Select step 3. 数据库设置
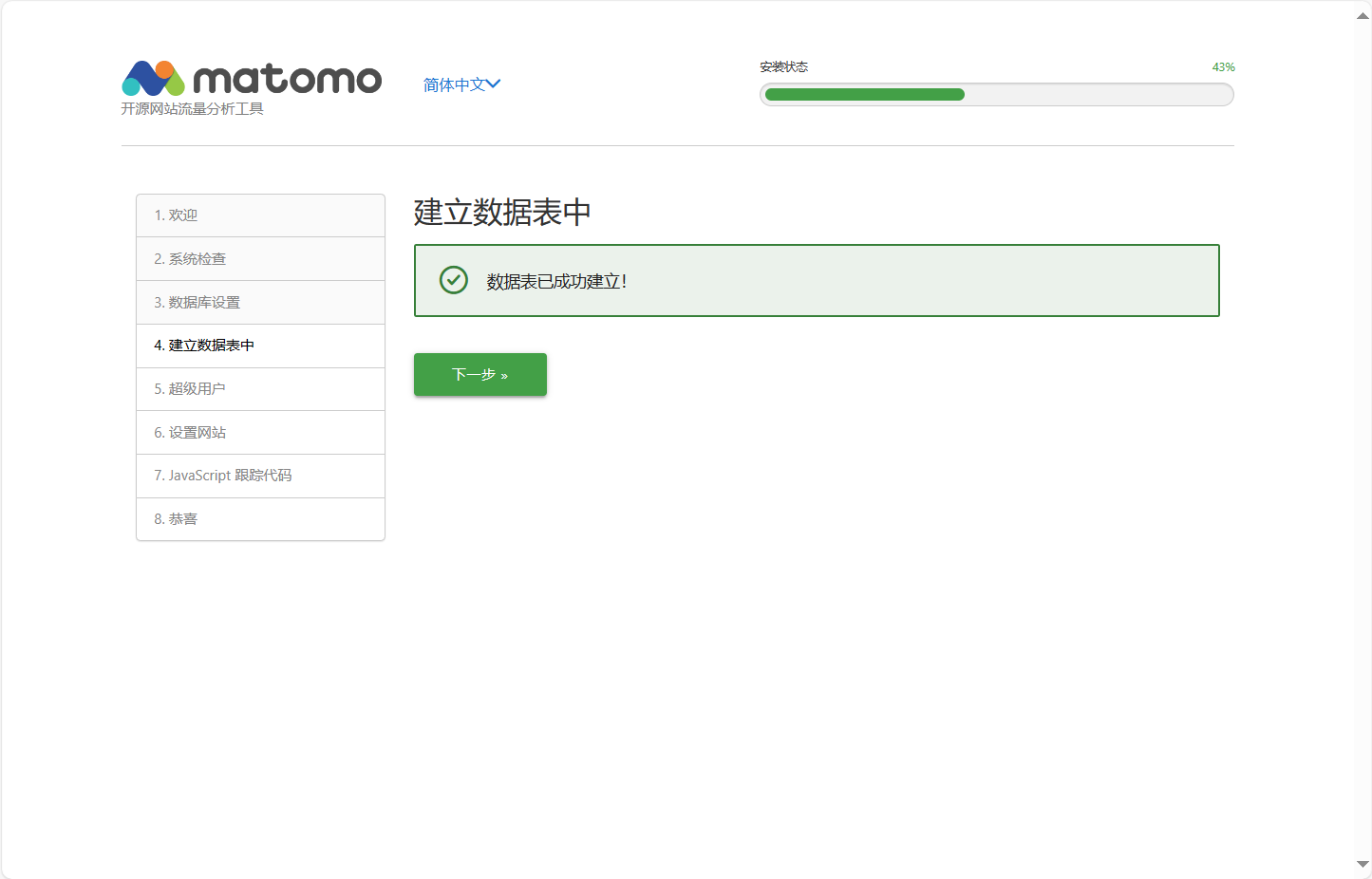The width and height of the screenshot is (1372, 879). 260,303
